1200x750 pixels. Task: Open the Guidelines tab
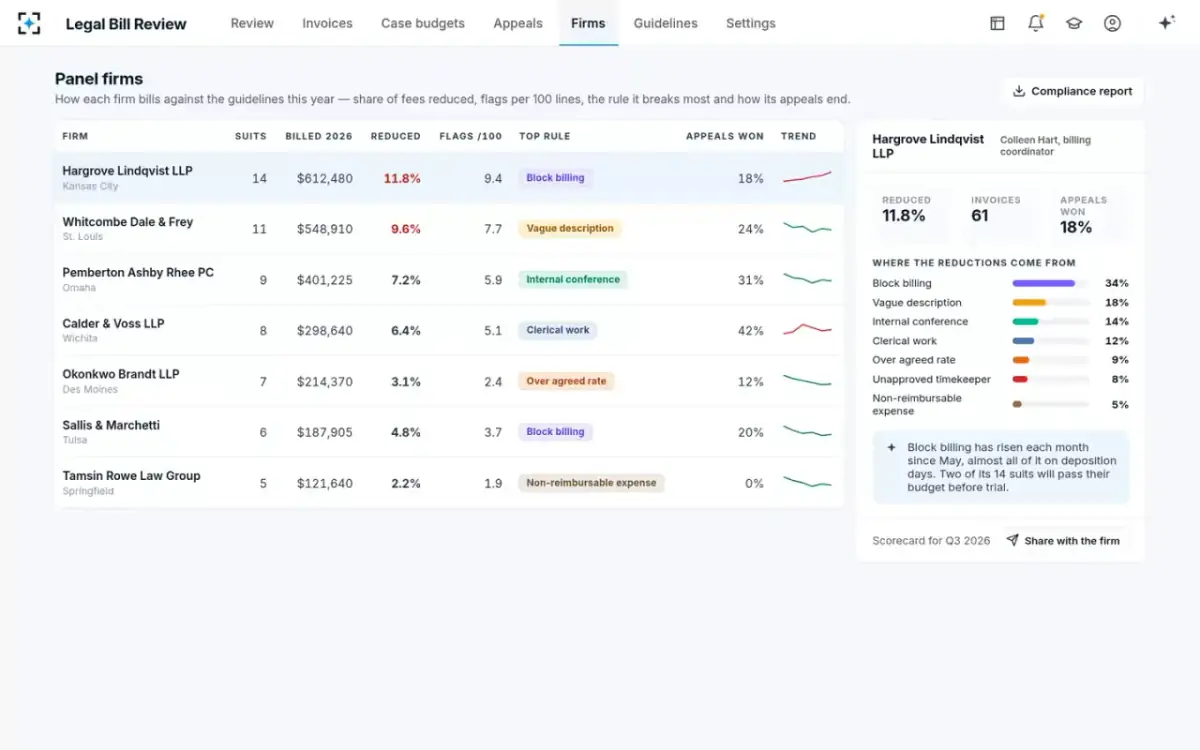(x=666, y=23)
